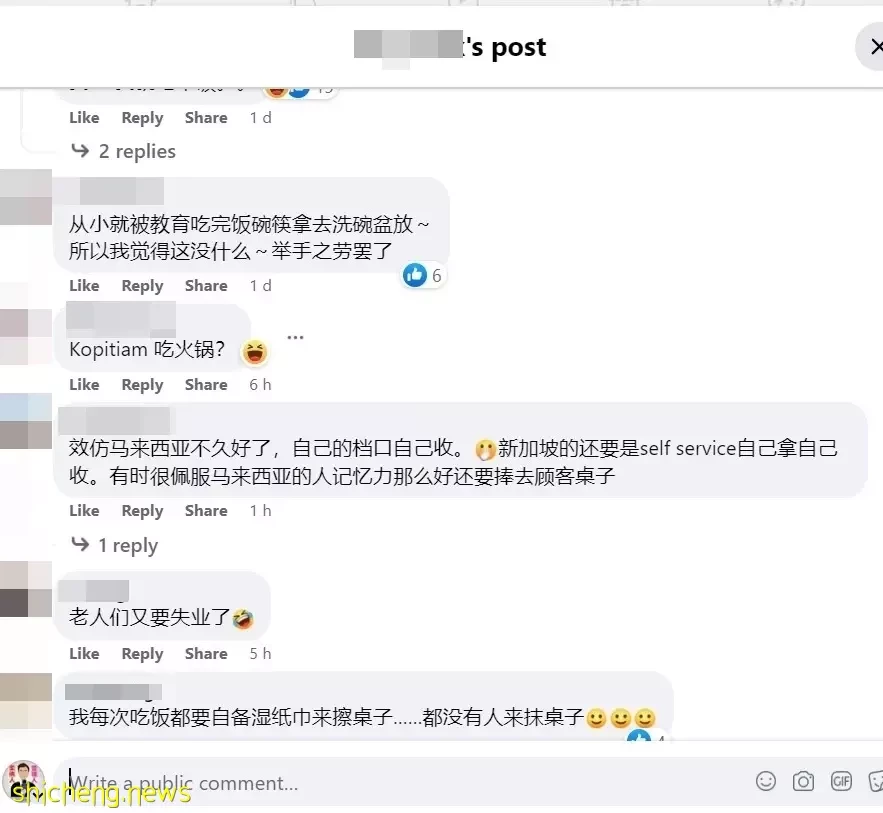Insert a GIF into the comment
Viewport: 883px width, 813px height.
(x=841, y=781)
